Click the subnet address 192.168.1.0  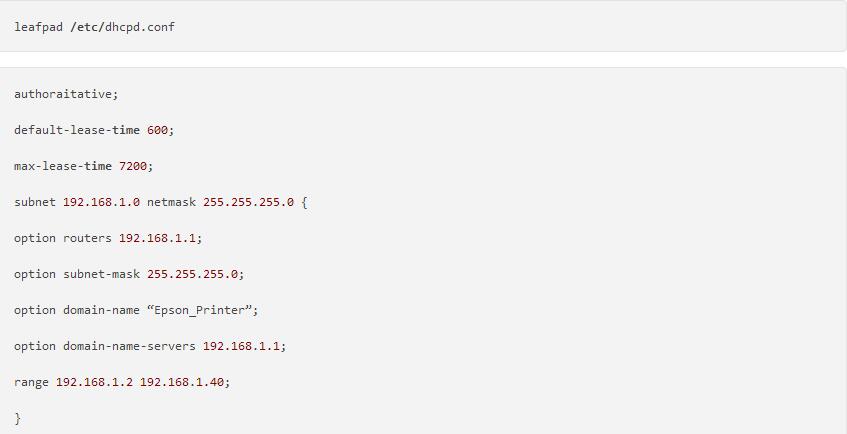click(x=101, y=202)
